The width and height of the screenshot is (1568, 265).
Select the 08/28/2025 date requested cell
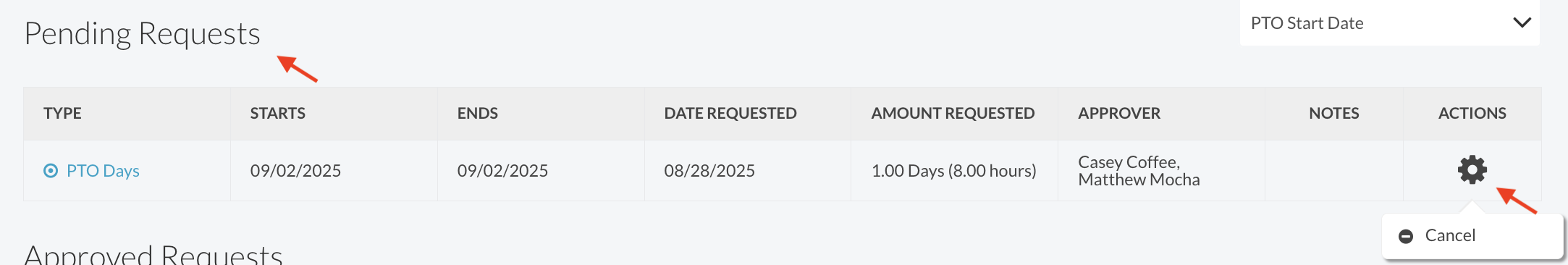pyautogui.click(x=709, y=171)
